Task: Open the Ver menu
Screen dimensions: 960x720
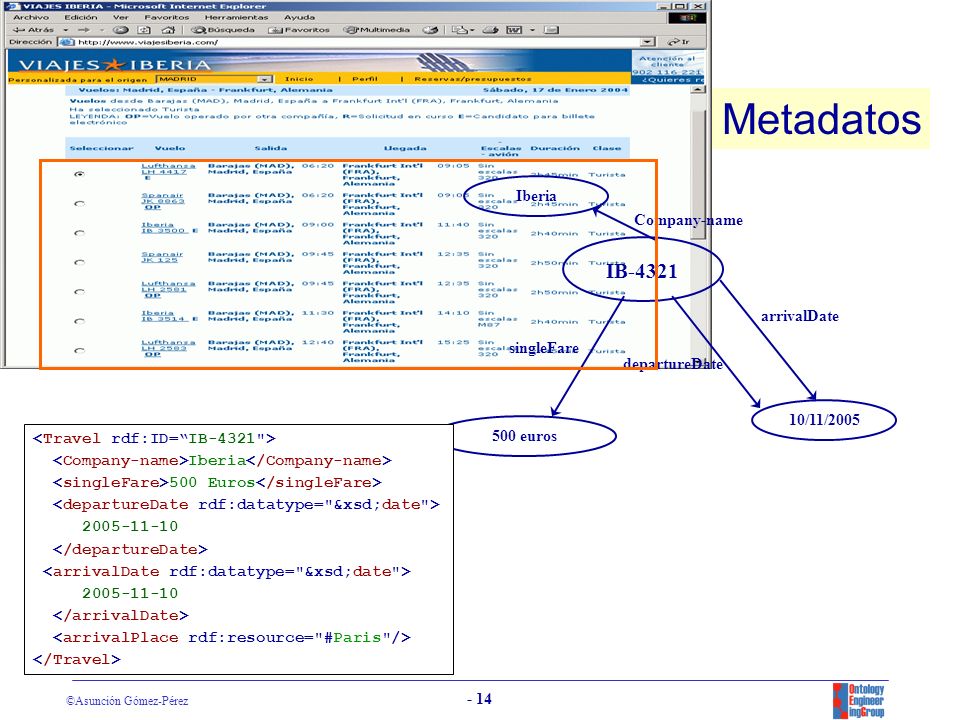Action: [121, 17]
